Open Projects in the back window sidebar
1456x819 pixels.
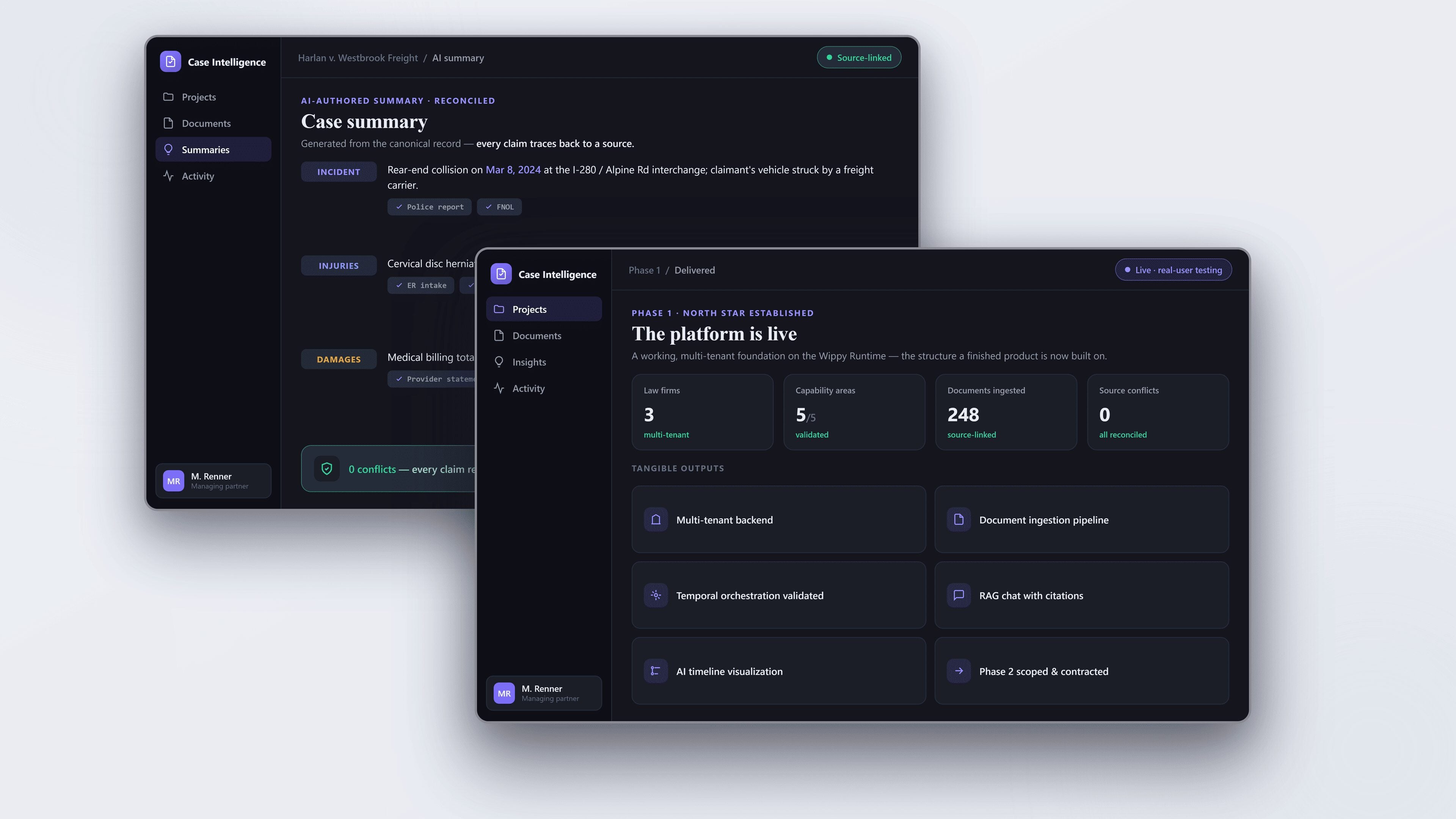coord(213,97)
